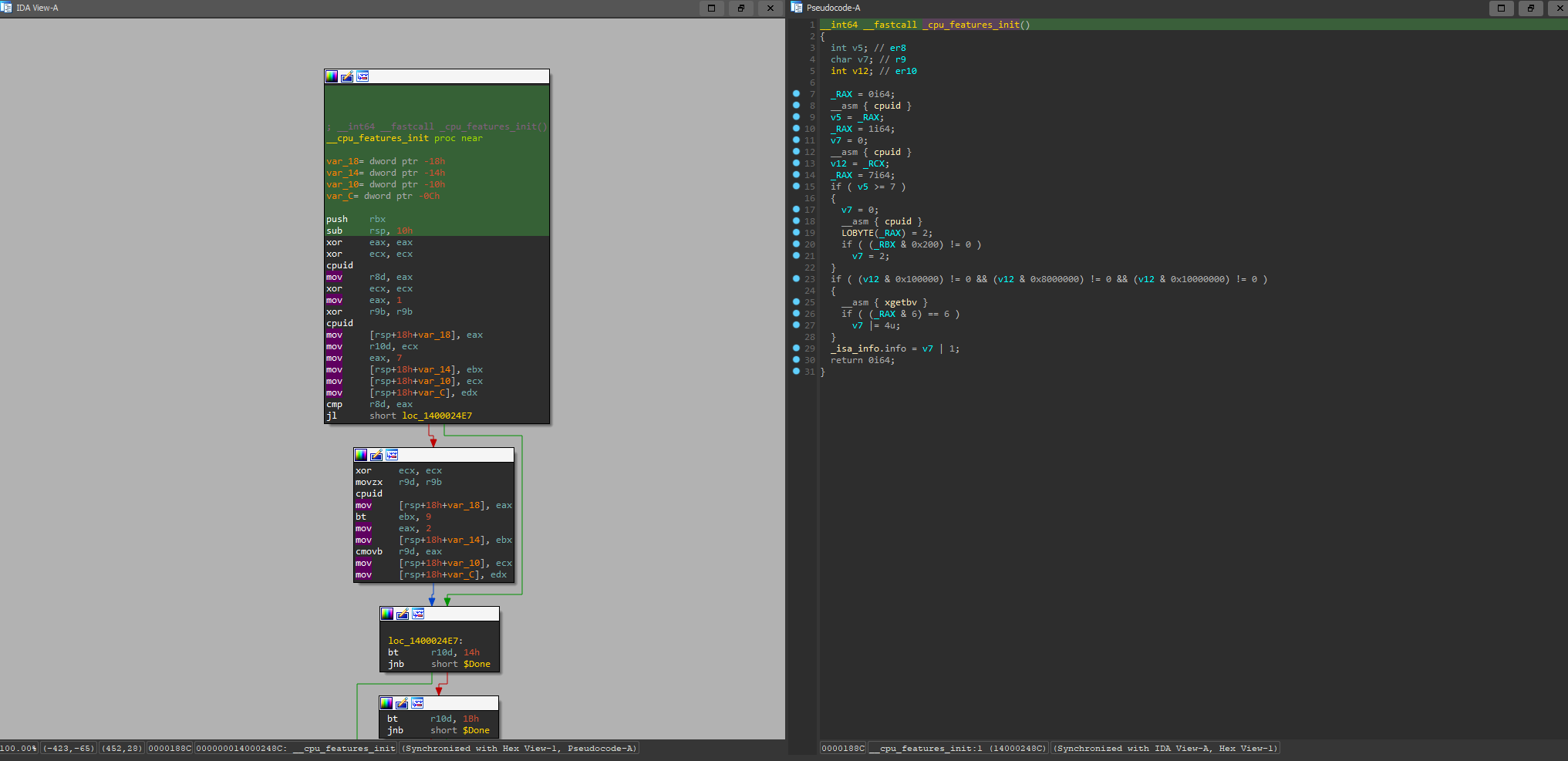Click the 'cmovb r9d, eax' instruction
This screenshot has height=761, width=1568.
coord(399,551)
